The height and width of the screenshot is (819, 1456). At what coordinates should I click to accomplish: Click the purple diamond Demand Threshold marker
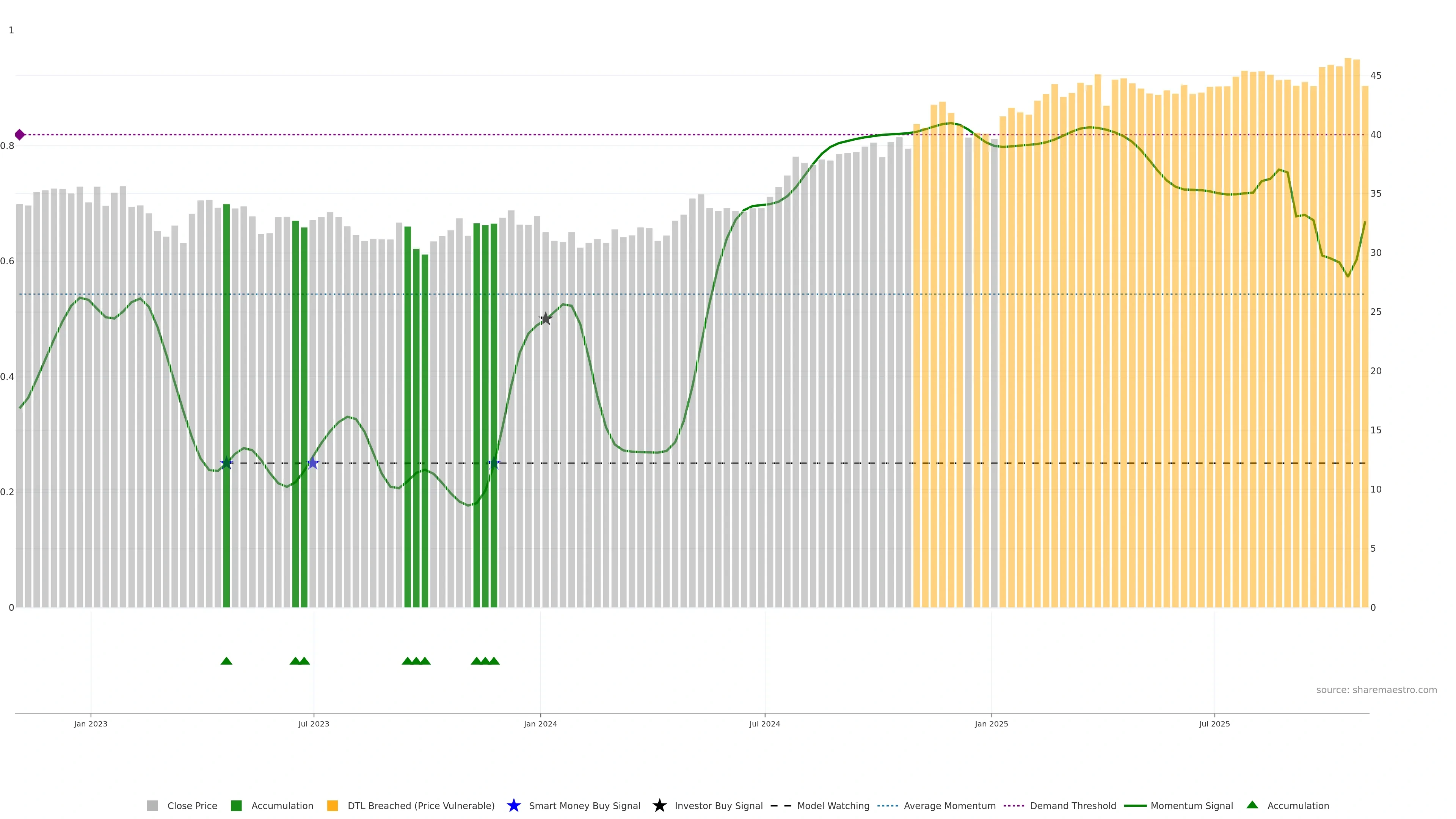pos(20,135)
